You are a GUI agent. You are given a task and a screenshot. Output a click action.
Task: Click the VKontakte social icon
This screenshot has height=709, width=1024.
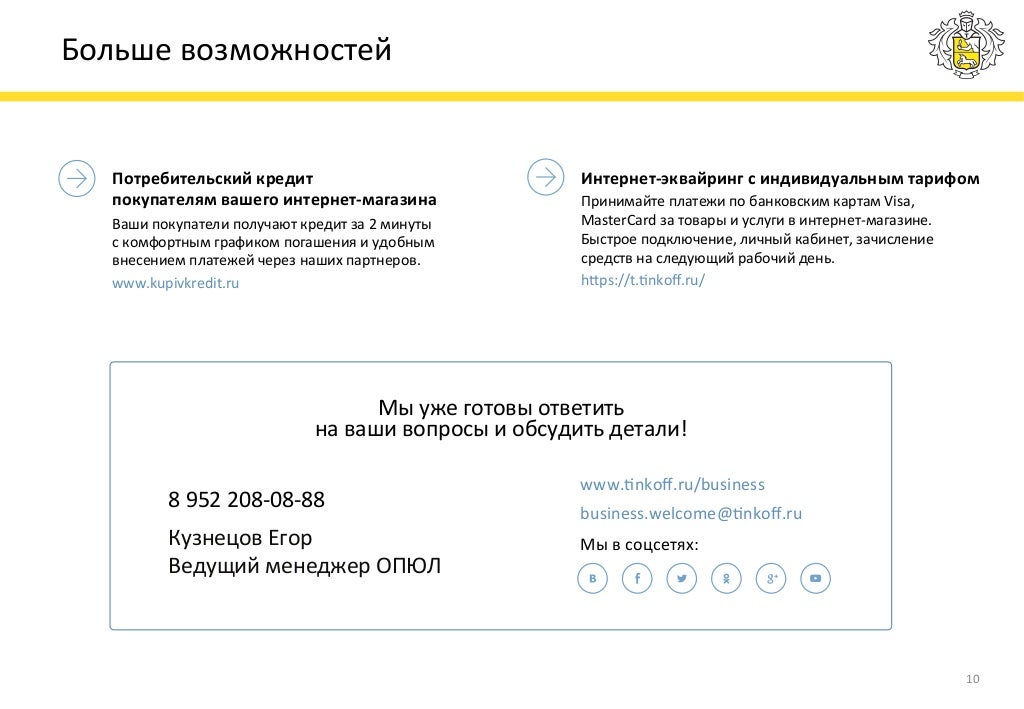coord(592,578)
